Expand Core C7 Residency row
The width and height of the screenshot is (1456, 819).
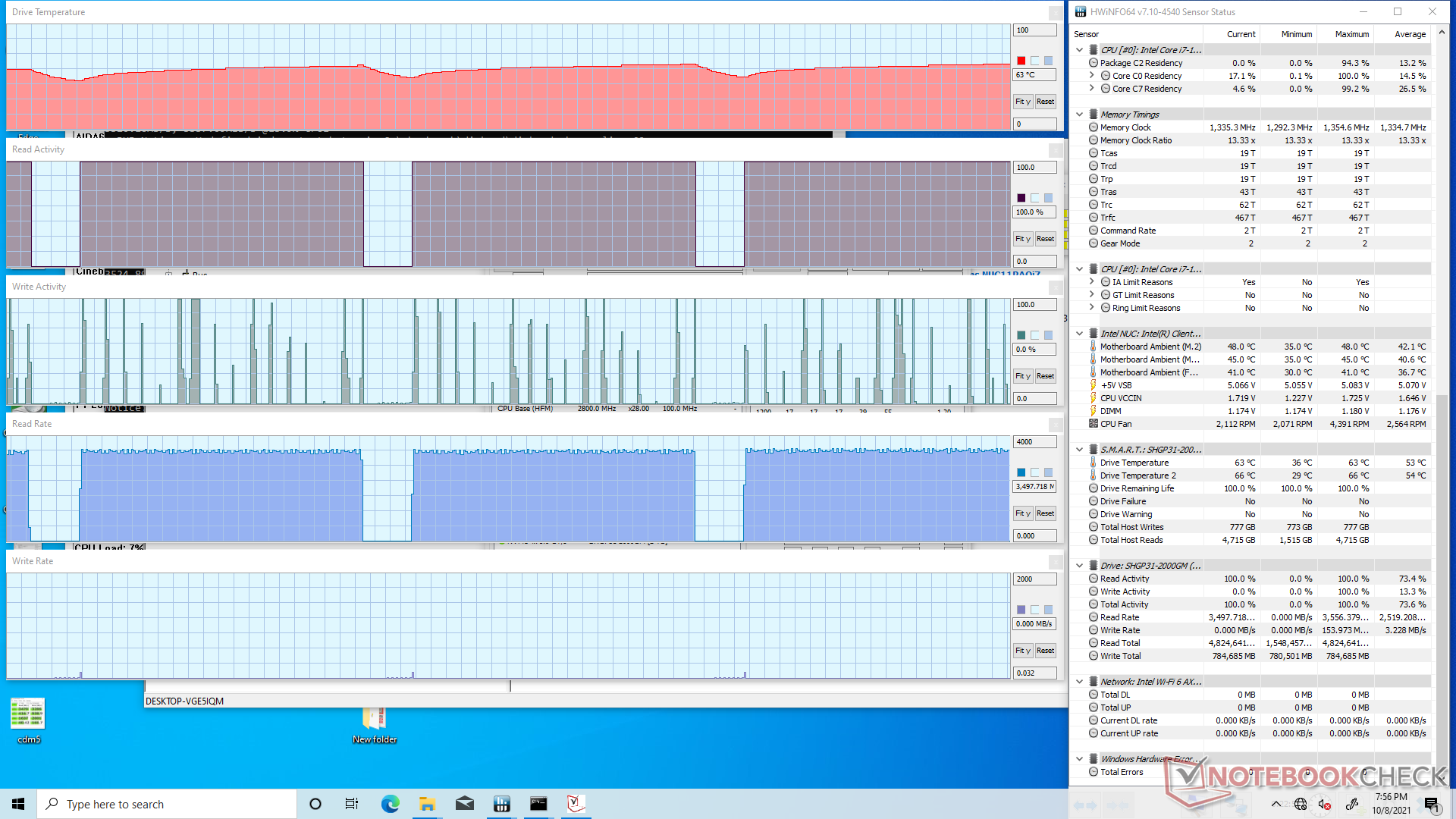tap(1091, 89)
